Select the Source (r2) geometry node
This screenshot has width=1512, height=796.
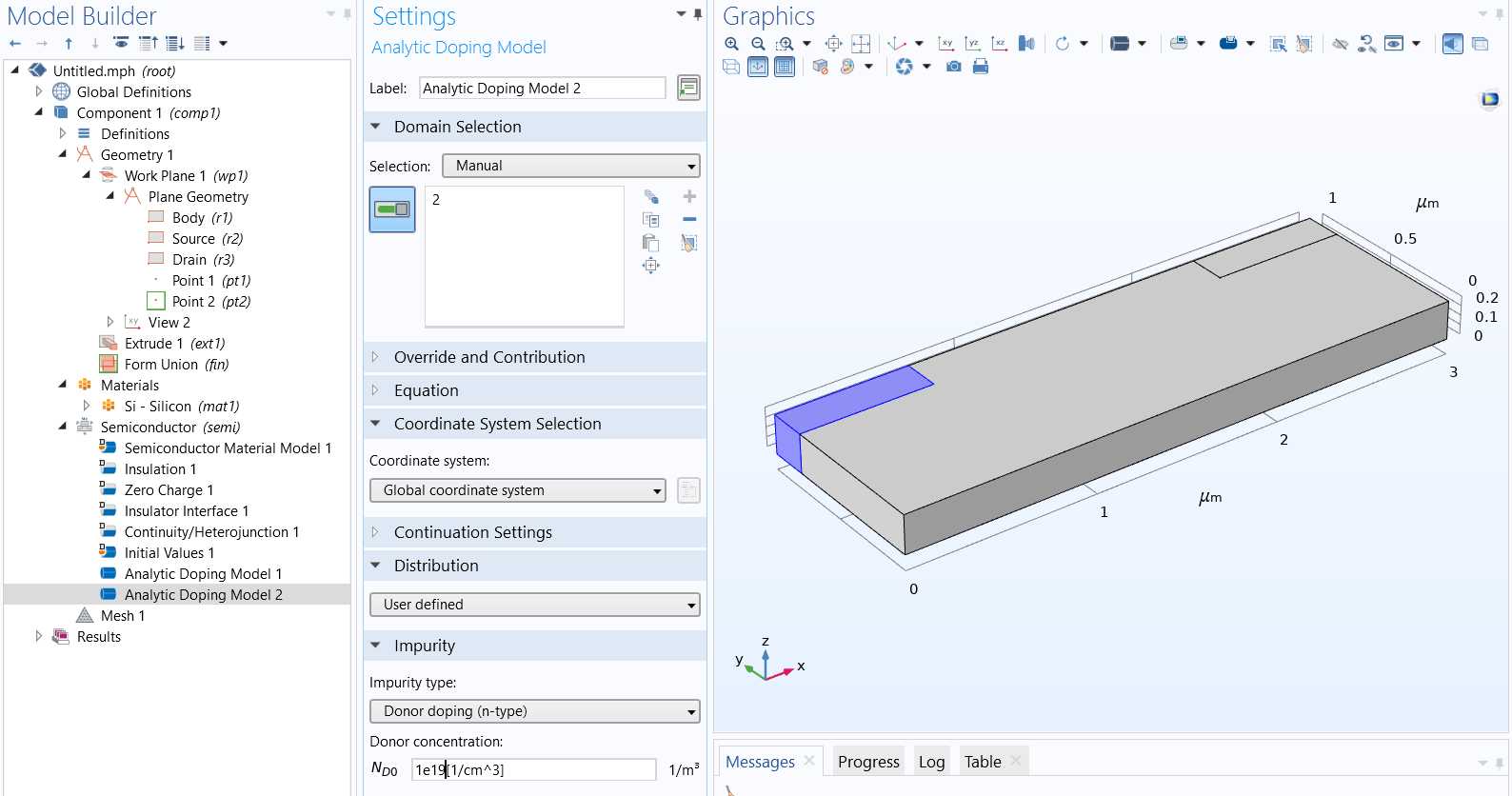(x=208, y=239)
